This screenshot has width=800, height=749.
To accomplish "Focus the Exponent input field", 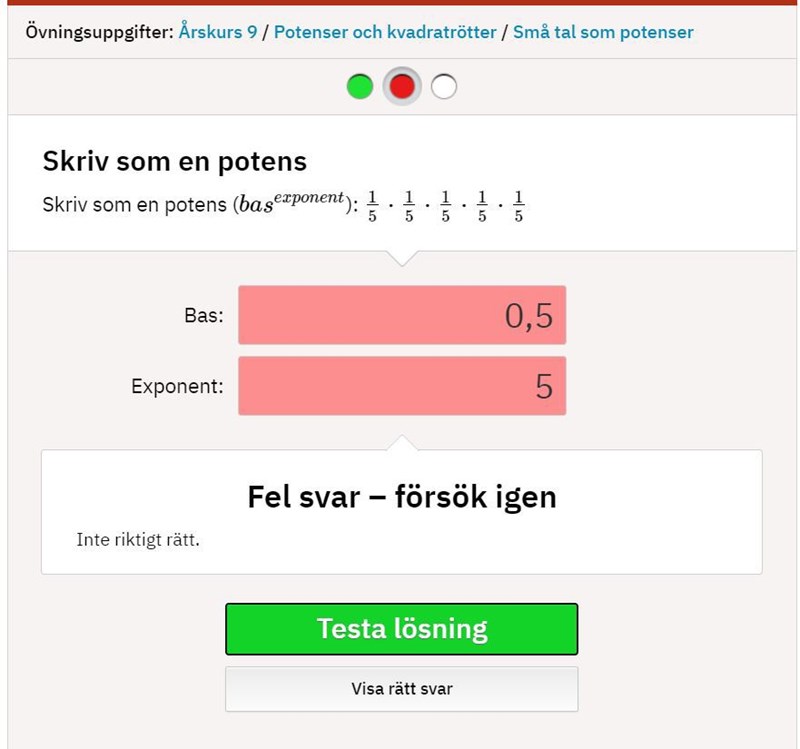I will point(402,386).
